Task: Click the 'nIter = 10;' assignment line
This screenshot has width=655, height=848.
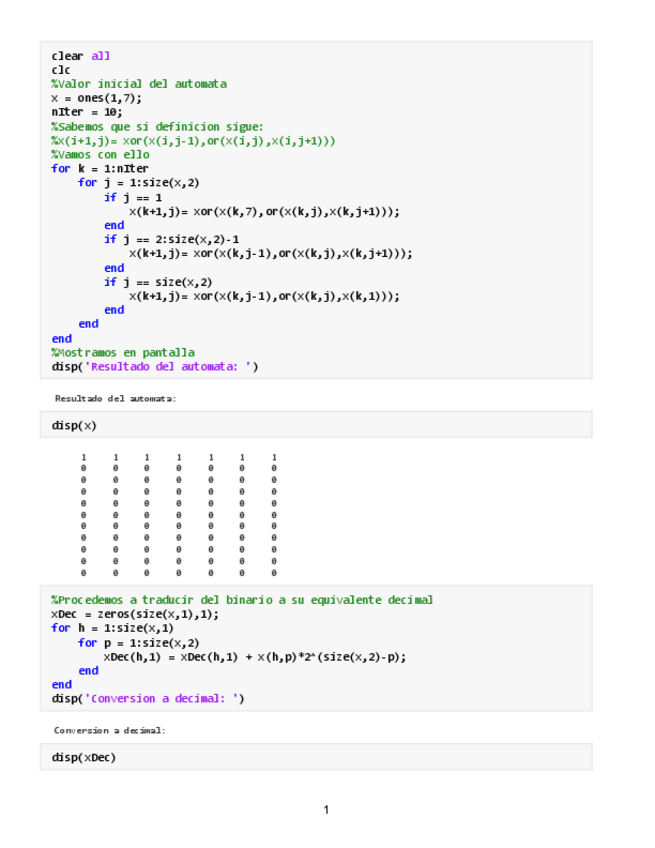Action: pyautogui.click(x=87, y=112)
